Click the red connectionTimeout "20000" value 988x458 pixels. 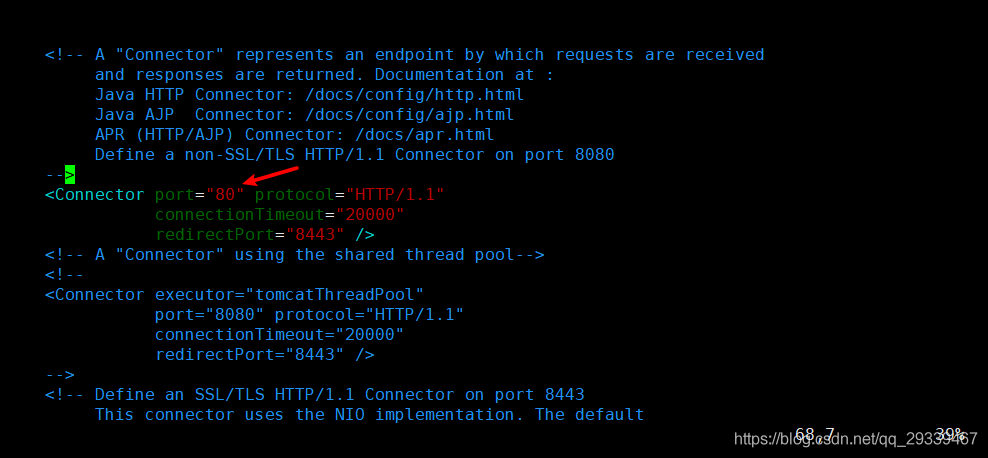click(370, 215)
